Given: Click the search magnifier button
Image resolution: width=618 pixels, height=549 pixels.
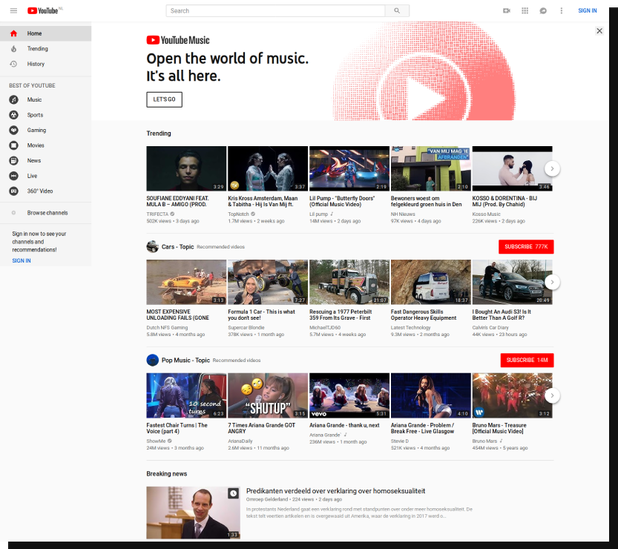Looking at the screenshot, I should click(397, 11).
